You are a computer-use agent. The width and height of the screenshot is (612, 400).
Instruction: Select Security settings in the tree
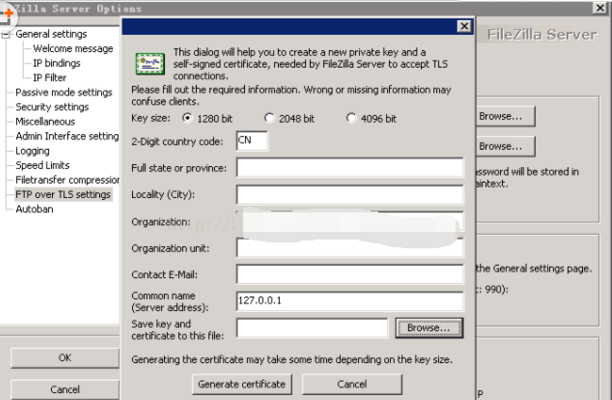[x=52, y=107]
